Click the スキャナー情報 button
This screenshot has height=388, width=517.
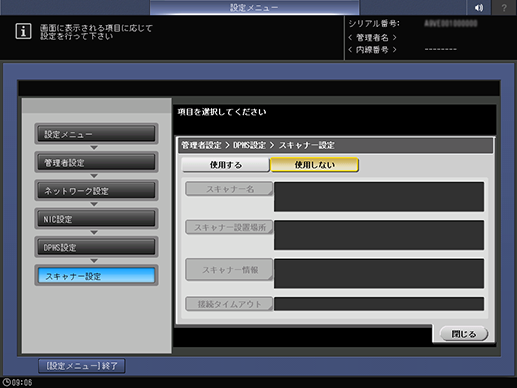tap(229, 269)
